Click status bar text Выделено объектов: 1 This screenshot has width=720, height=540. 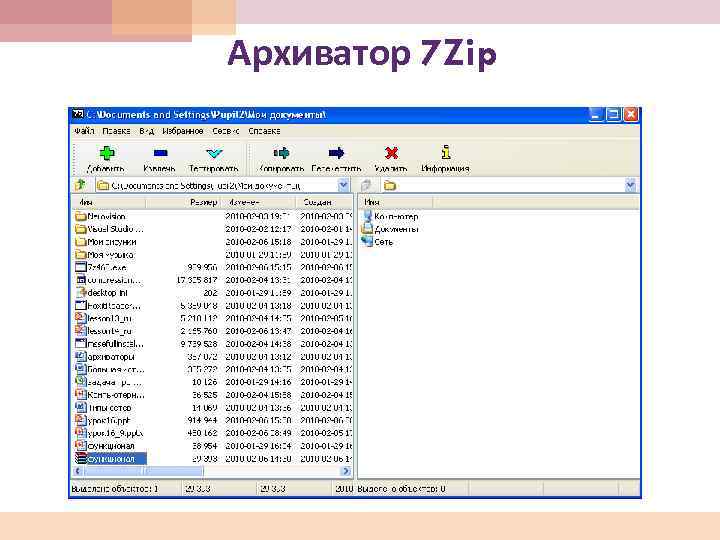[x=115, y=489]
